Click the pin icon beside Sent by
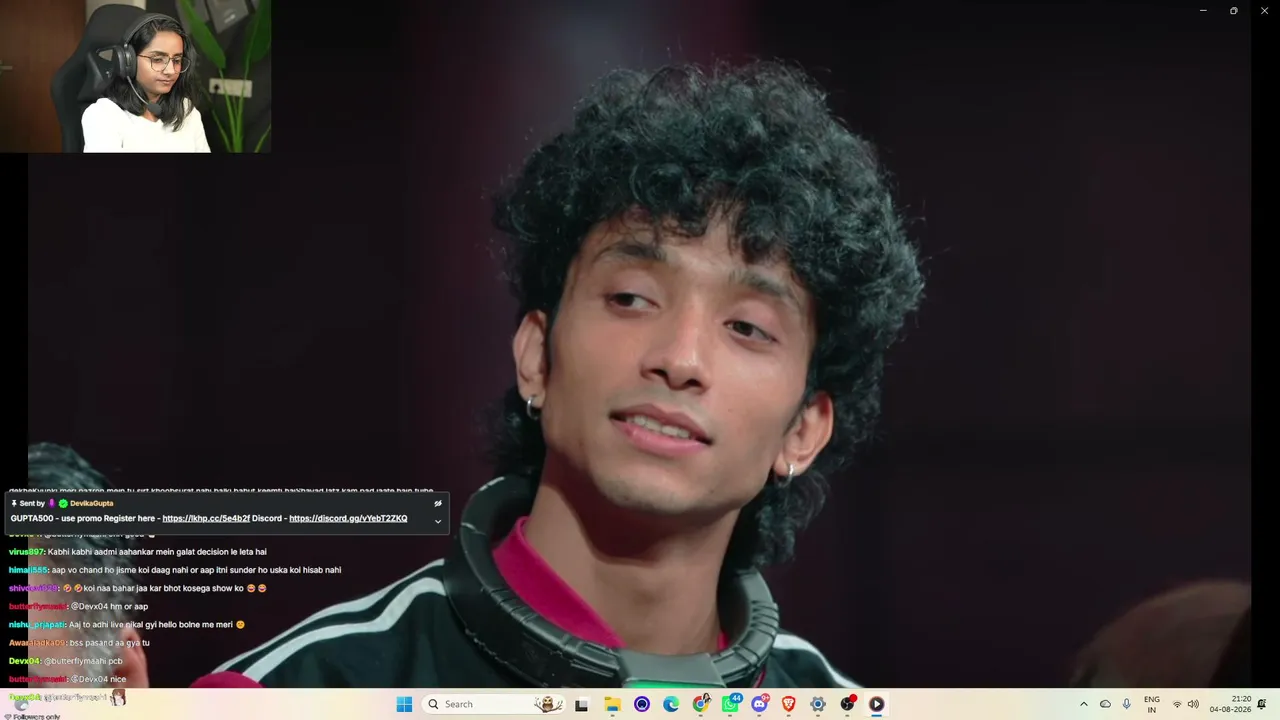Screen dimensions: 1280x720 (15, 503)
